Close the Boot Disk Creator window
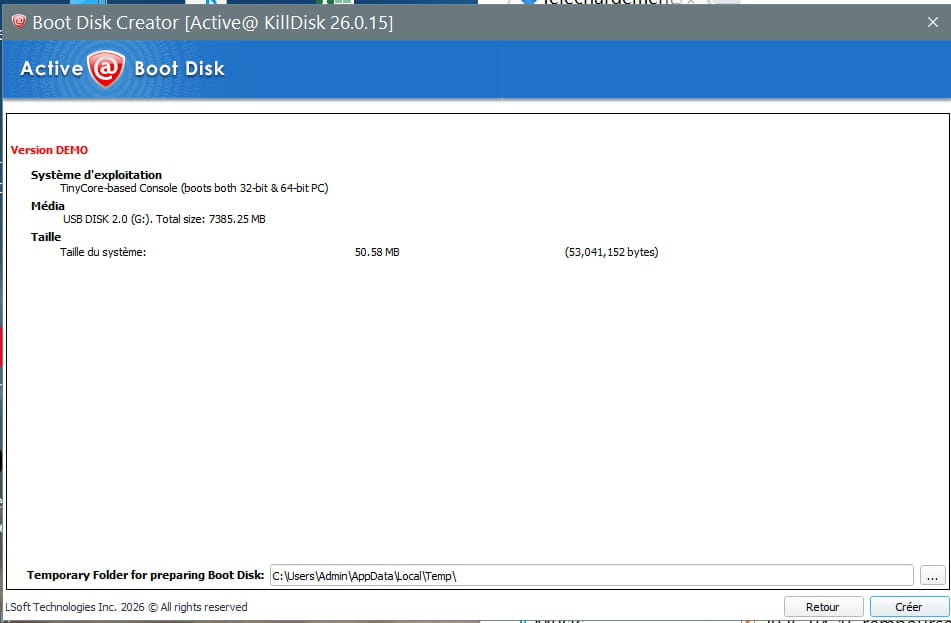 point(932,22)
